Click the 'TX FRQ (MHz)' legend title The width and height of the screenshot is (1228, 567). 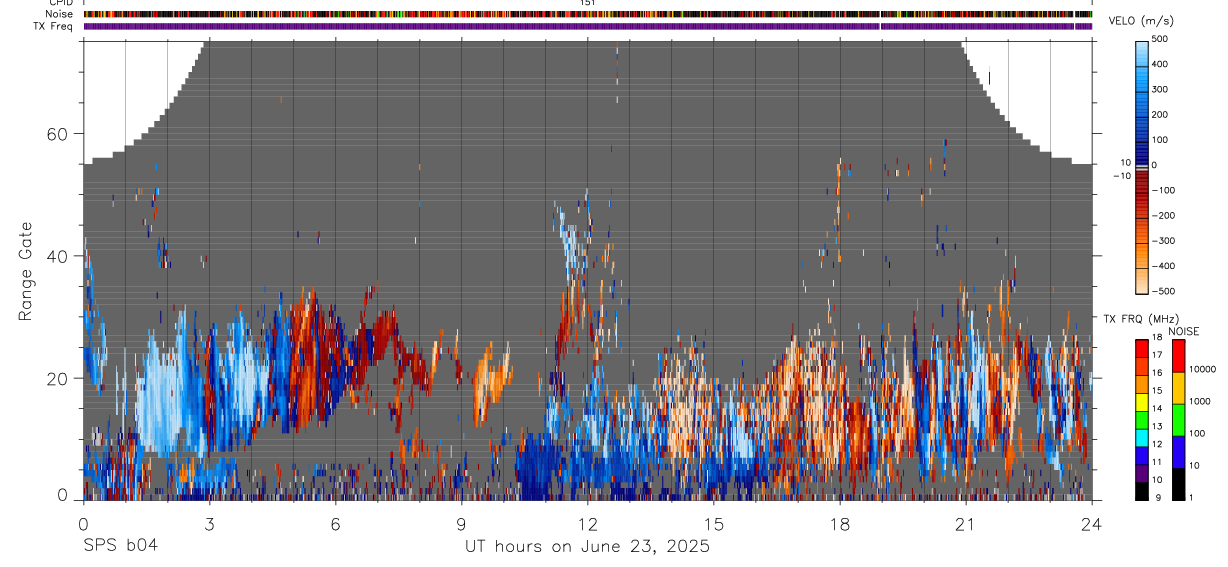click(x=1142, y=319)
